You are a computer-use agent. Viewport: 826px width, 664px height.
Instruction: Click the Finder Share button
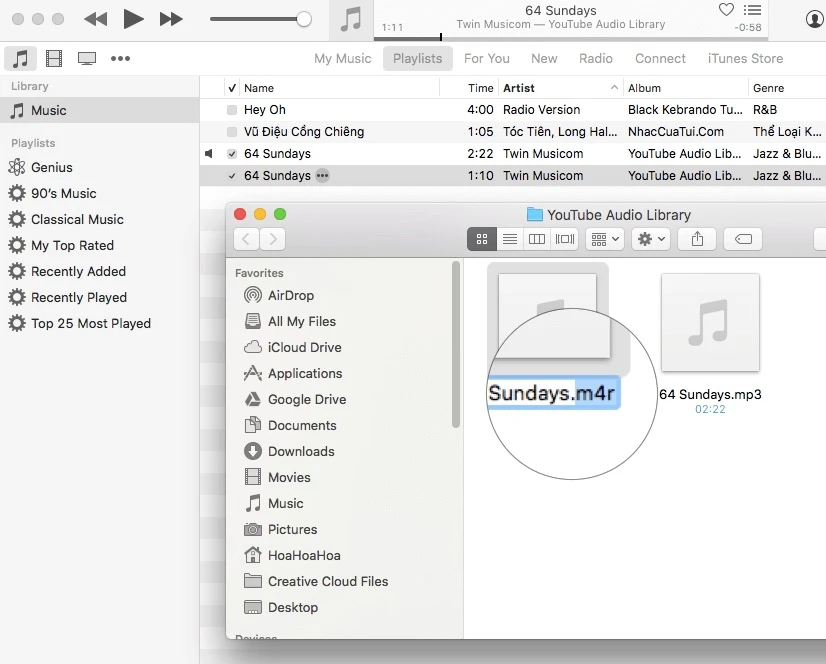(697, 239)
